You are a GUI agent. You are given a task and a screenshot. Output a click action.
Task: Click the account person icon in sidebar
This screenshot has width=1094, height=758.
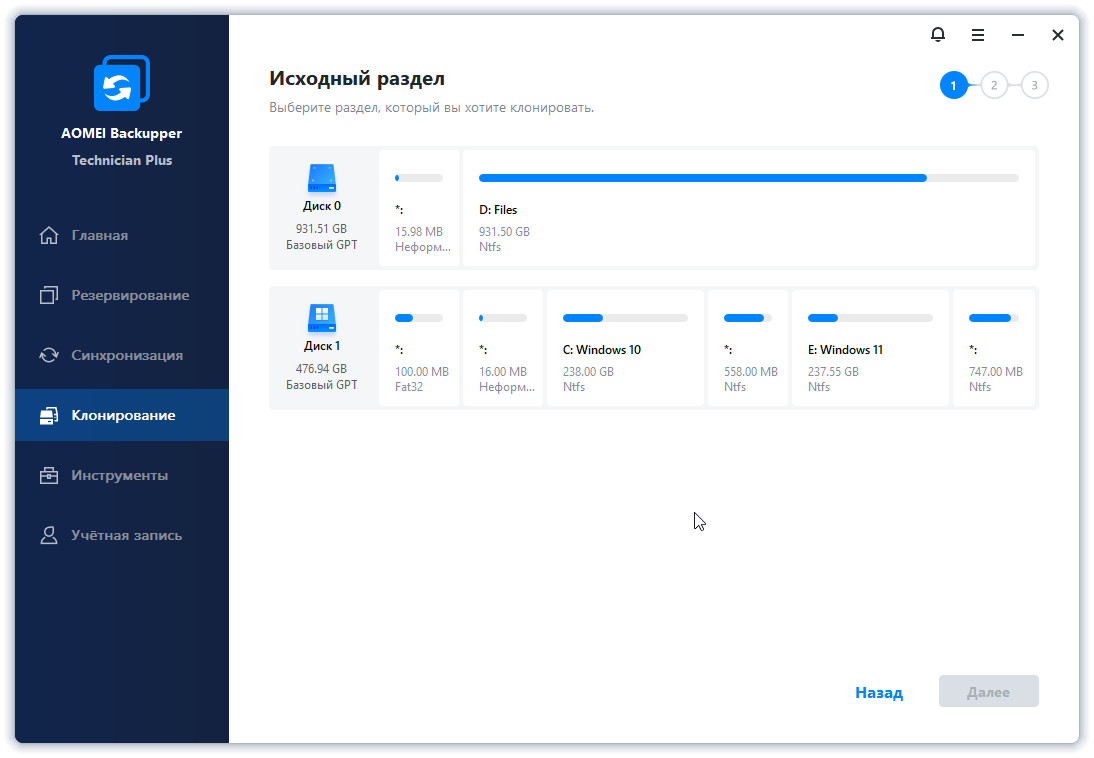coord(48,536)
